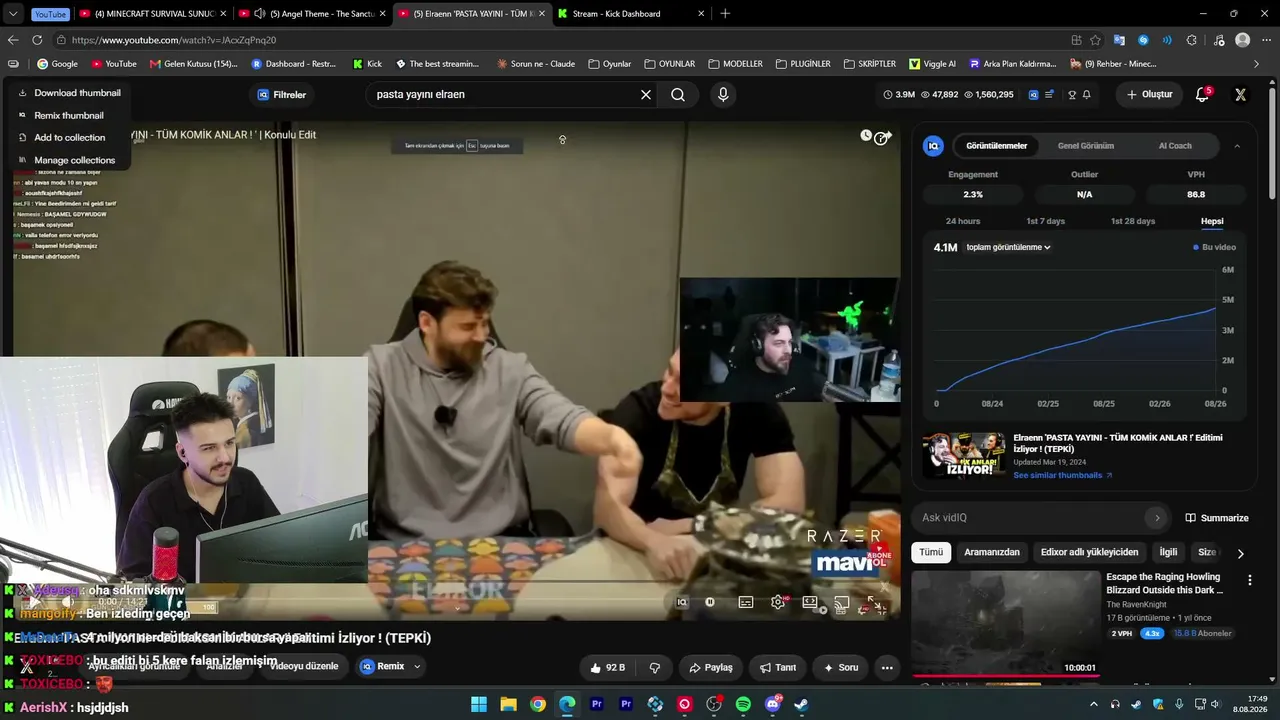This screenshot has height=720, width=1280.
Task: Choose Download thumbnail from the menu
Action: pos(69,93)
